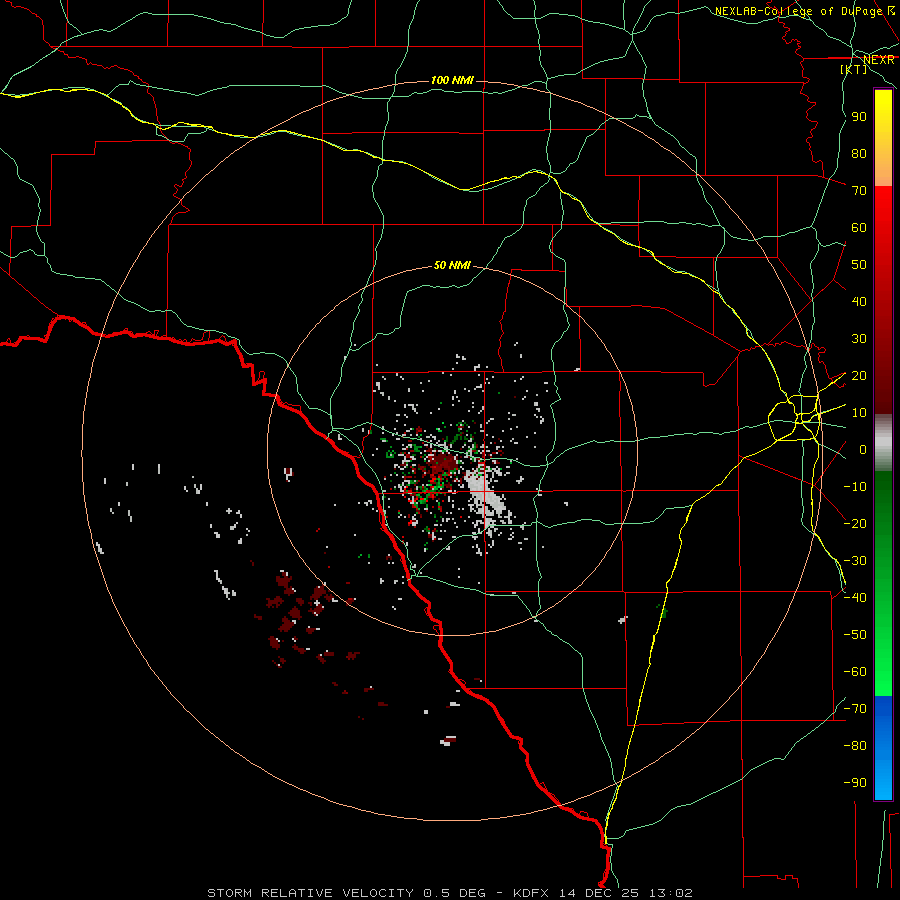Click the -90 value on the velocity scale

tap(855, 783)
